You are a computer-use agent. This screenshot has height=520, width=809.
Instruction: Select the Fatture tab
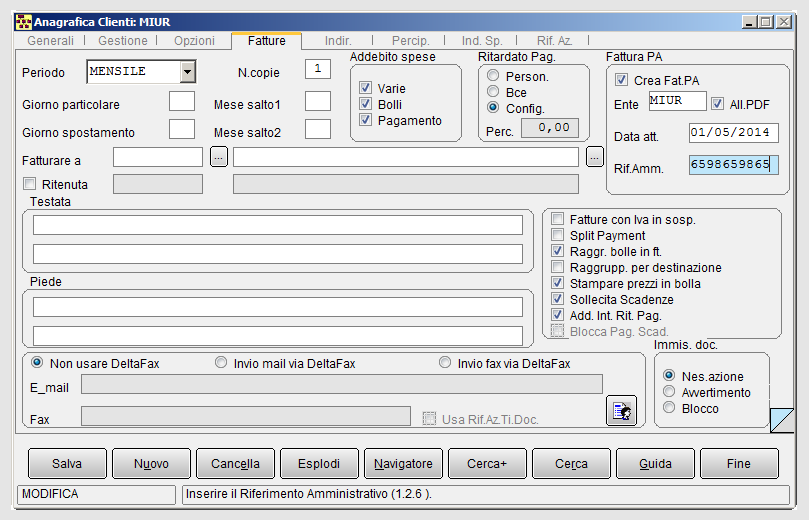[x=266, y=41]
